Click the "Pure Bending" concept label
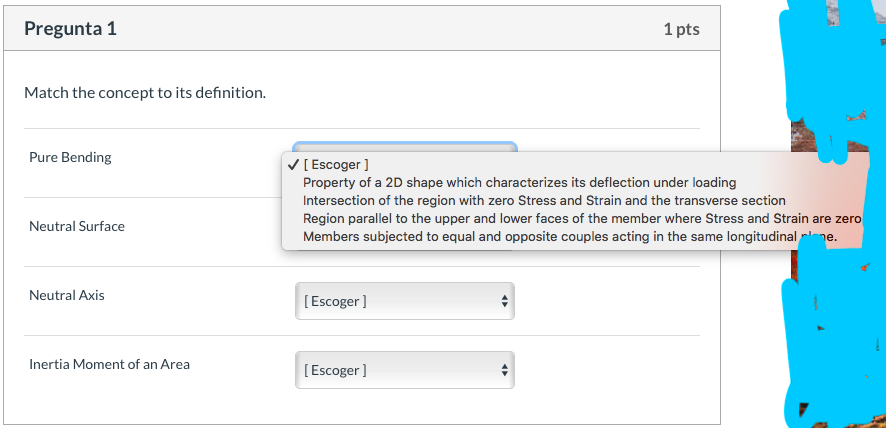886x428 pixels. click(70, 157)
